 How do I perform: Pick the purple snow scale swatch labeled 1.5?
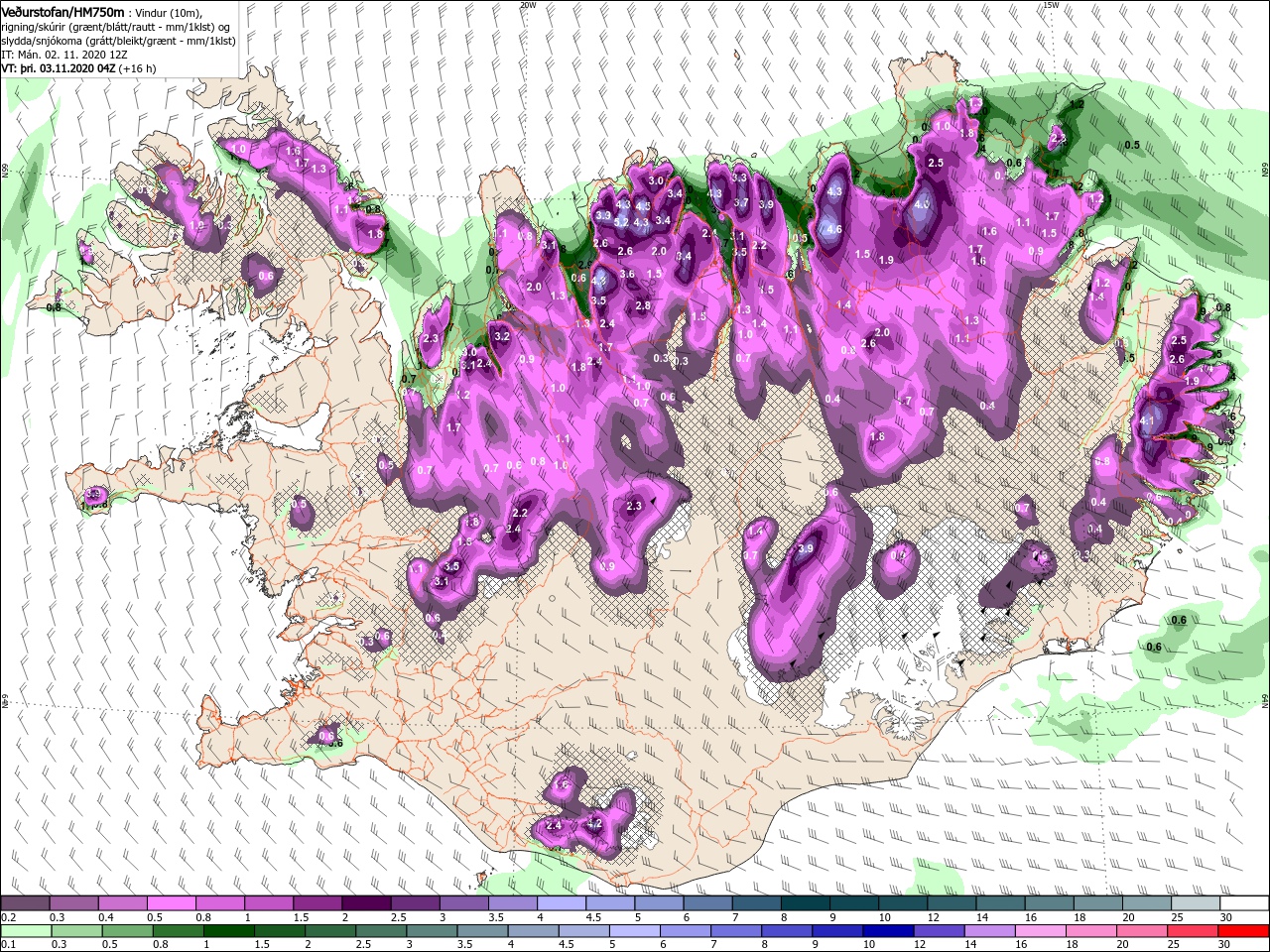[x=317, y=902]
